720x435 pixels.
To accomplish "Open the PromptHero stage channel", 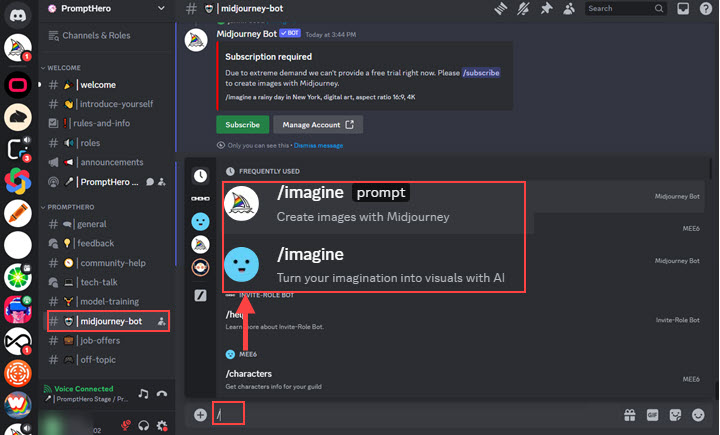I will pos(108,182).
